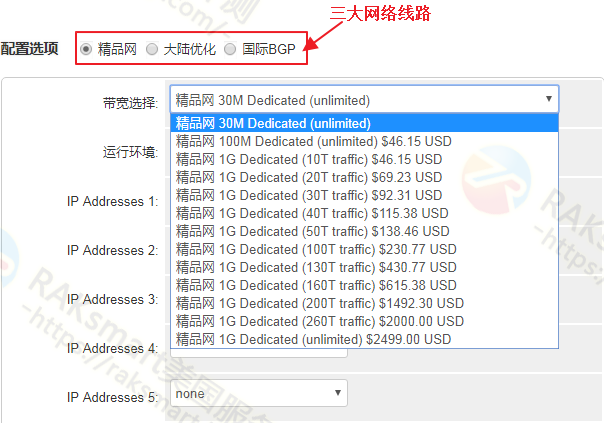Viewport: 604px width, 423px height.
Task: Choose 1G Dedicated 100T traffic $230.77
Action: point(364,249)
